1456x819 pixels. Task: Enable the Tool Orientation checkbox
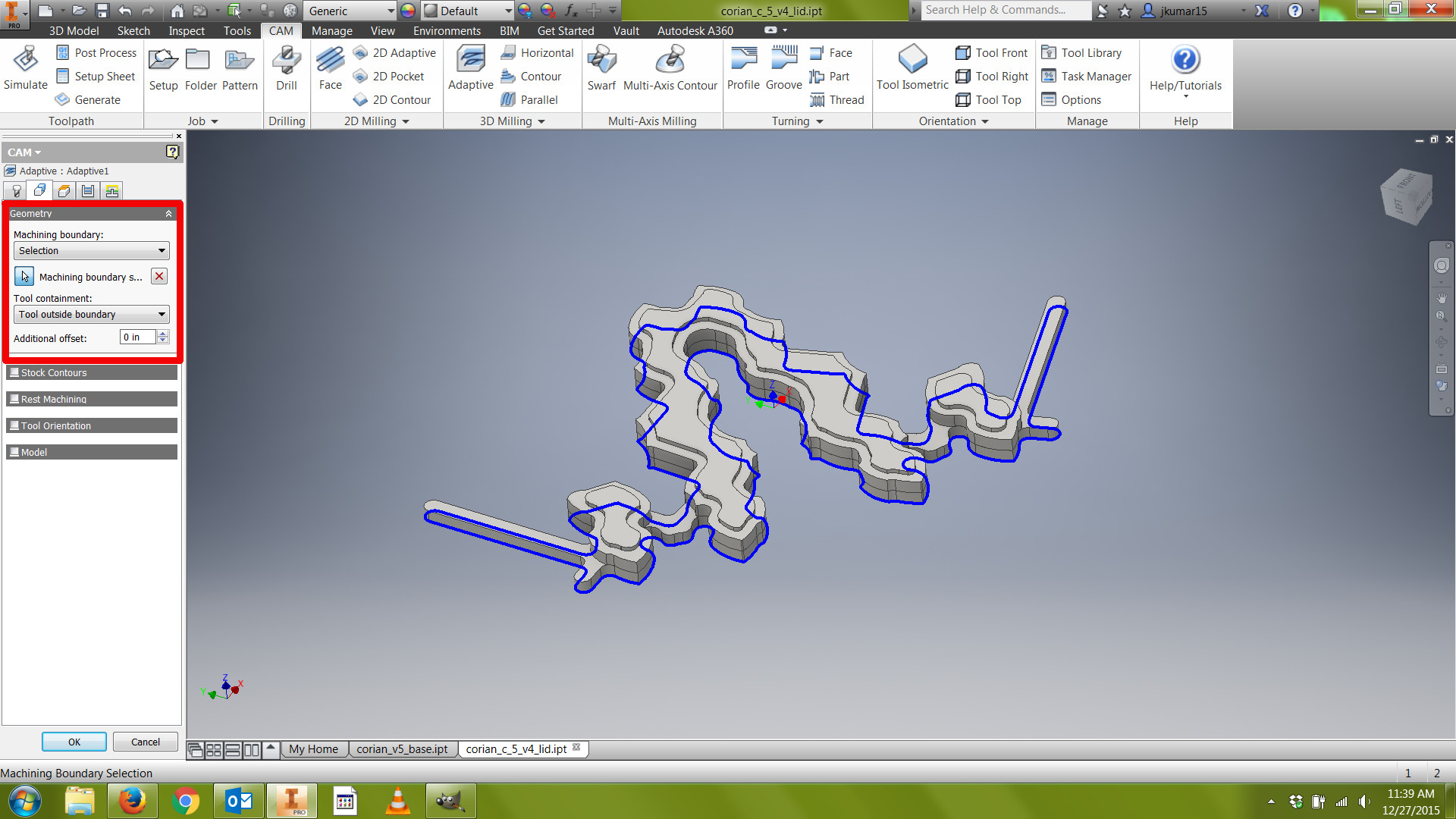(x=14, y=425)
